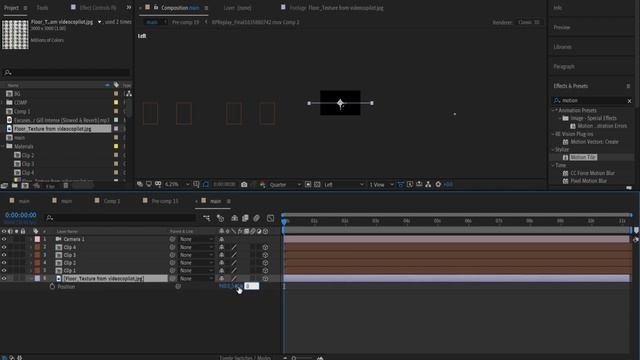Create a new composition from Project panel
This screenshot has height=360, width=640.
pos(25,186)
